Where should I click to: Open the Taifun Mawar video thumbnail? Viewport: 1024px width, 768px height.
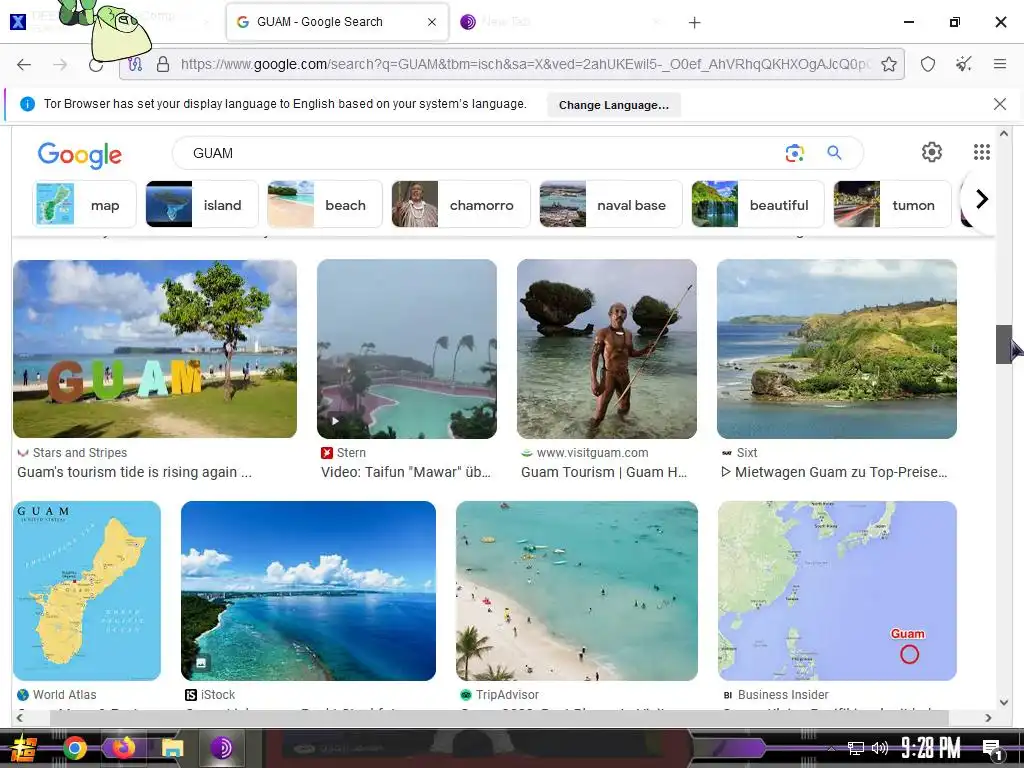[407, 349]
